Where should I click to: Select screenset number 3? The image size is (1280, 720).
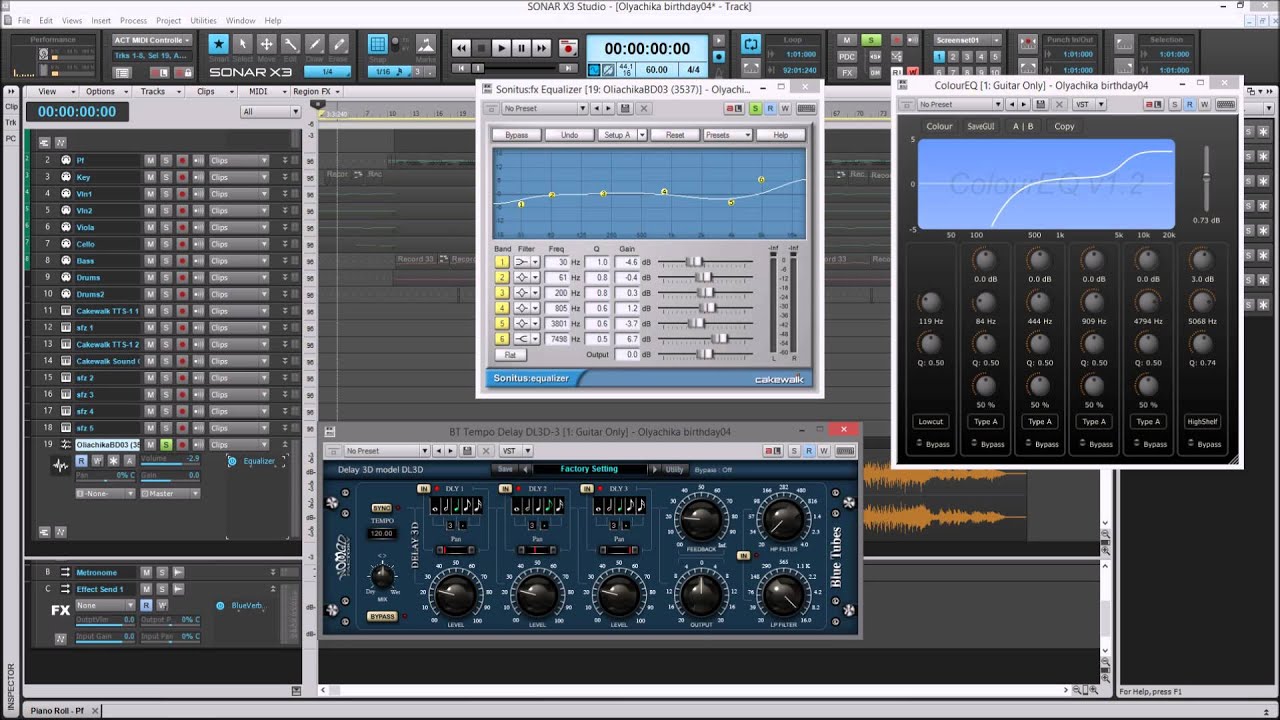click(x=965, y=57)
